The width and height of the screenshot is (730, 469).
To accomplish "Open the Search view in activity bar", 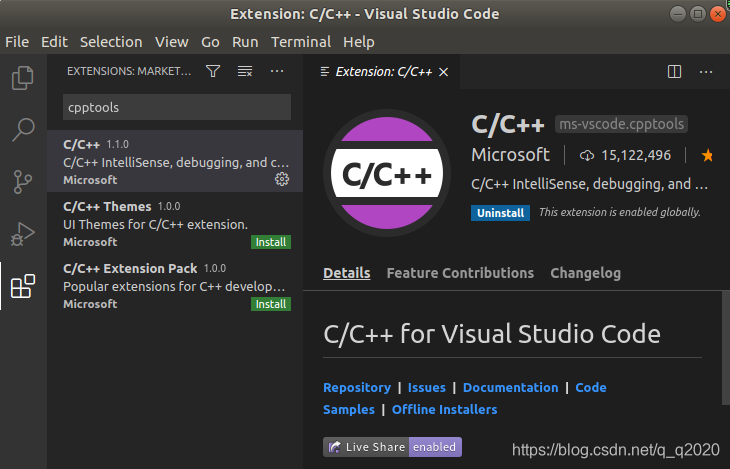I will [22, 129].
